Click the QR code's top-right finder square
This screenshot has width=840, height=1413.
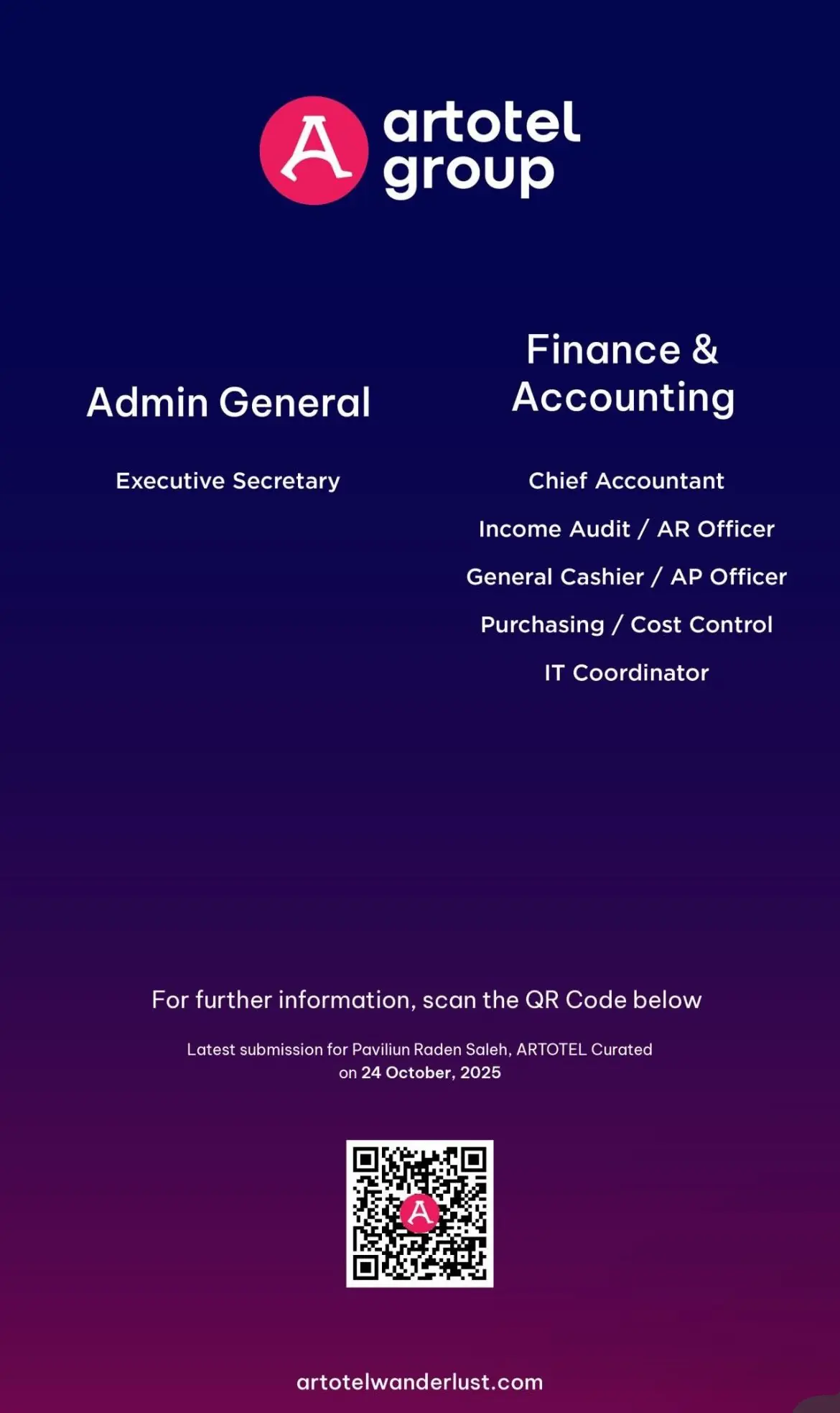tap(473, 1160)
